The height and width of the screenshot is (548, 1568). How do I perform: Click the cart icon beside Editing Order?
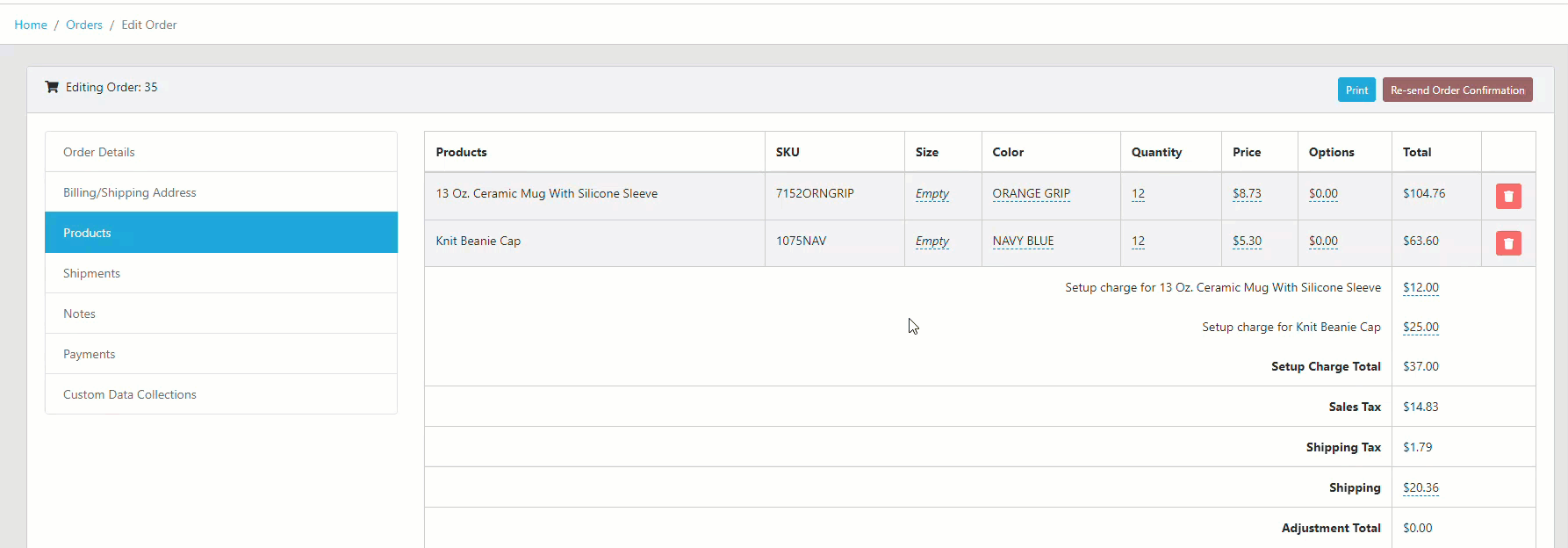(x=52, y=87)
